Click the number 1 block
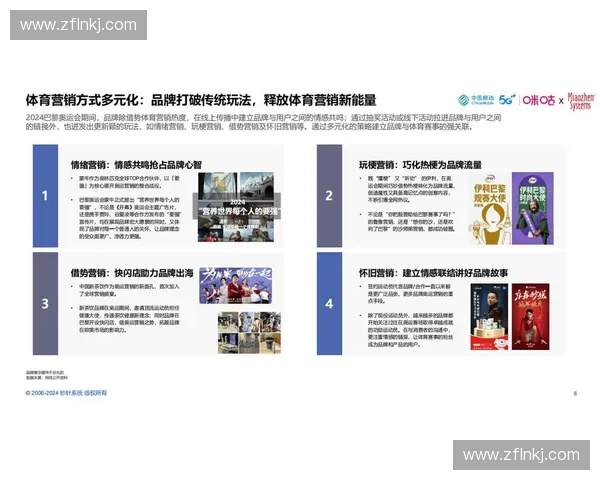The image size is (600, 480). [45, 196]
